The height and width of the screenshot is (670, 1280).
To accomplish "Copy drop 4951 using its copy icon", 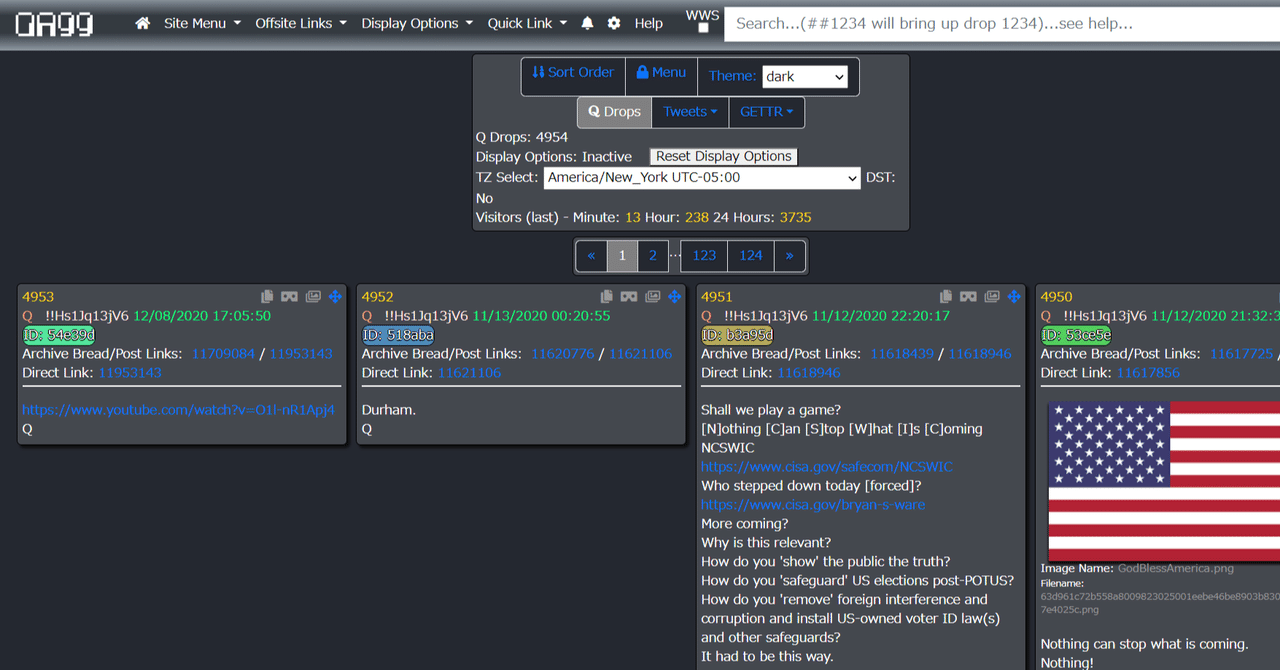I will [946, 297].
